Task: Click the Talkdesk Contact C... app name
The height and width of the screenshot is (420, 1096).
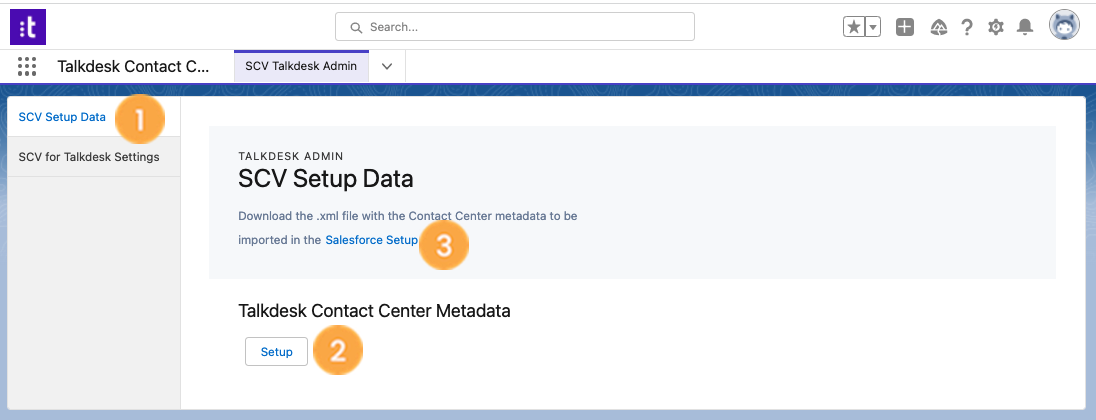Action: [133, 66]
